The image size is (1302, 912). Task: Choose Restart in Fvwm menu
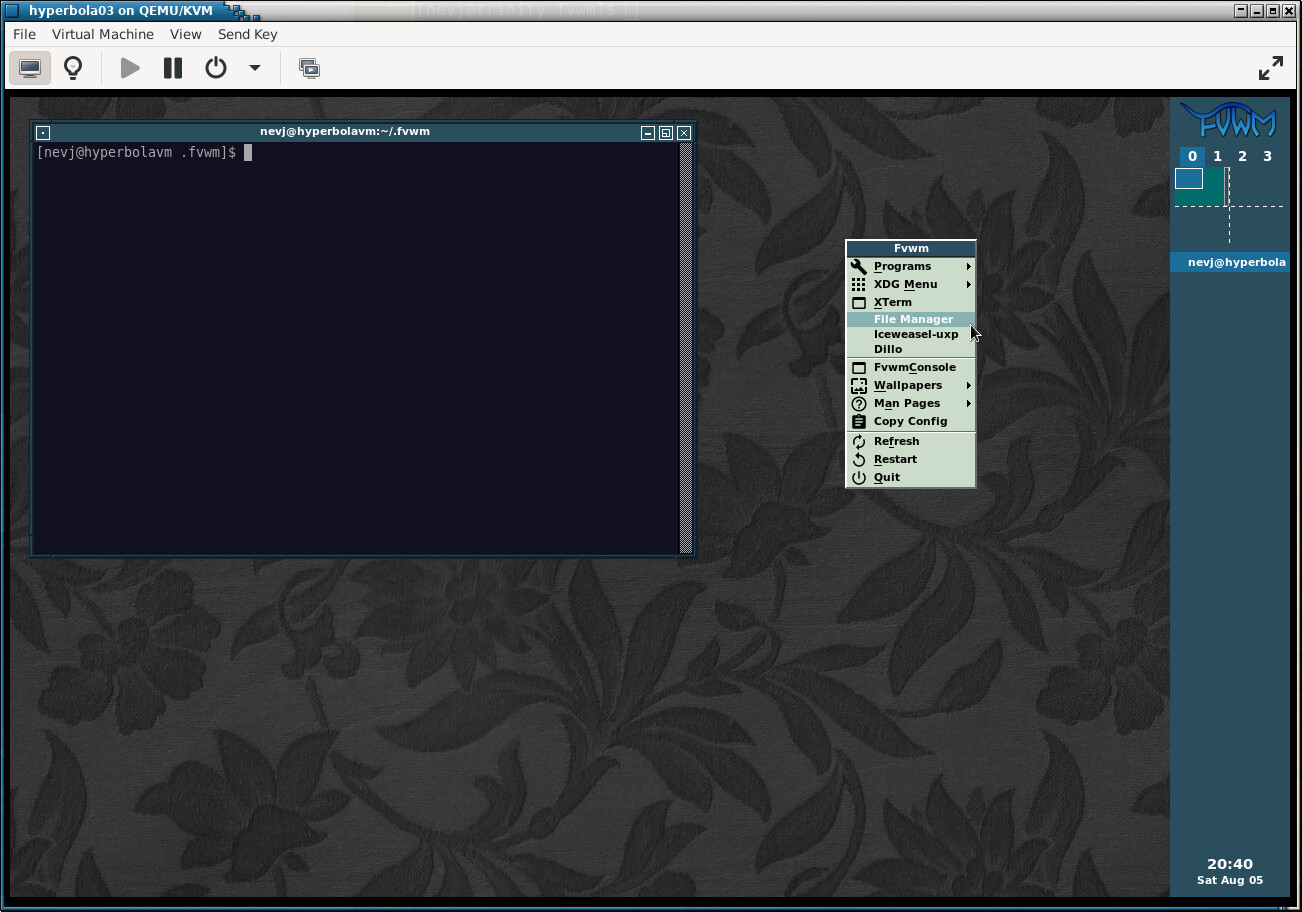(x=911, y=459)
